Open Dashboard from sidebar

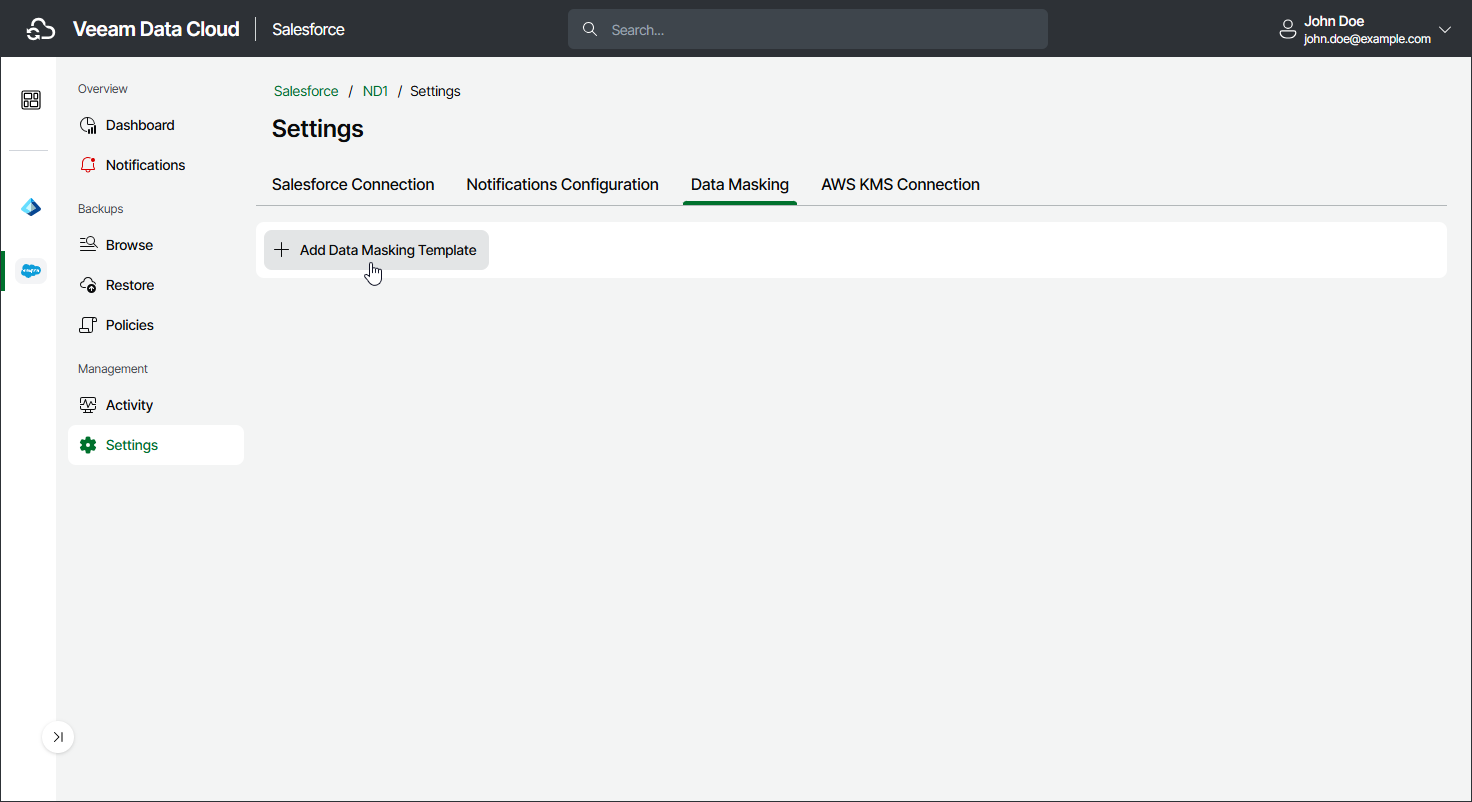(x=156, y=125)
